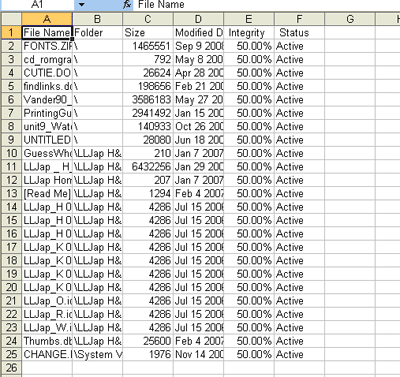The height and width of the screenshot is (377, 400).
Task: Select the cell with [Read Me] file
Action: (x=47, y=194)
